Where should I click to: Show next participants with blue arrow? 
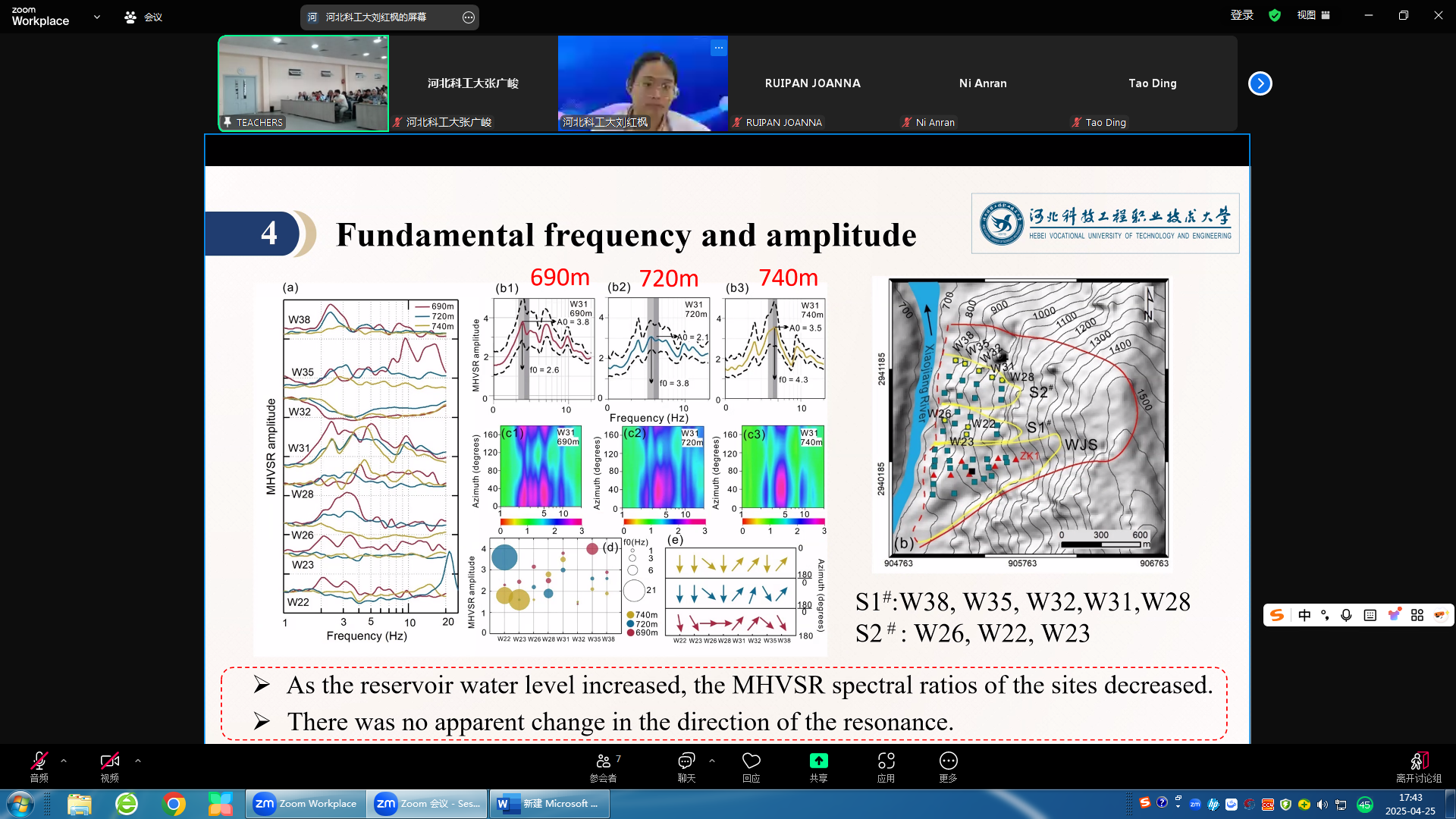coord(1260,83)
